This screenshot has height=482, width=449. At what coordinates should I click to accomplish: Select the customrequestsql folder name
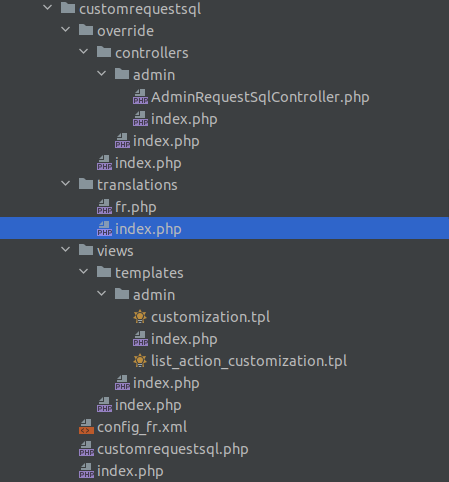pyautogui.click(x=140, y=9)
